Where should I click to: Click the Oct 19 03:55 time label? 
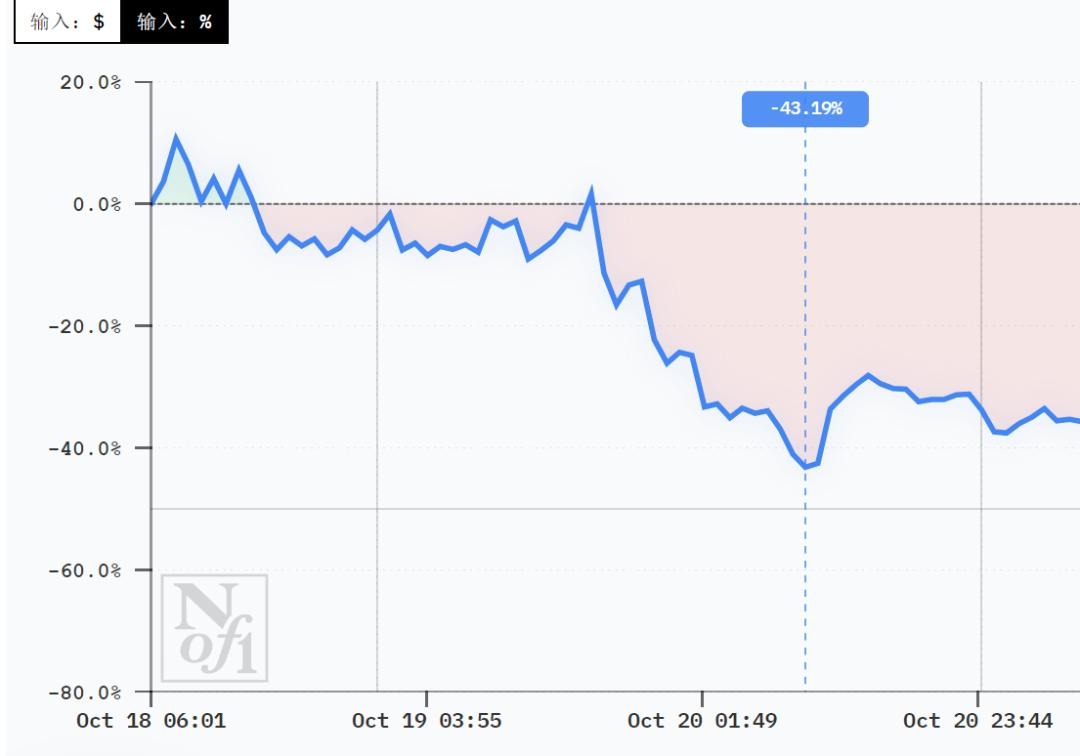[427, 720]
